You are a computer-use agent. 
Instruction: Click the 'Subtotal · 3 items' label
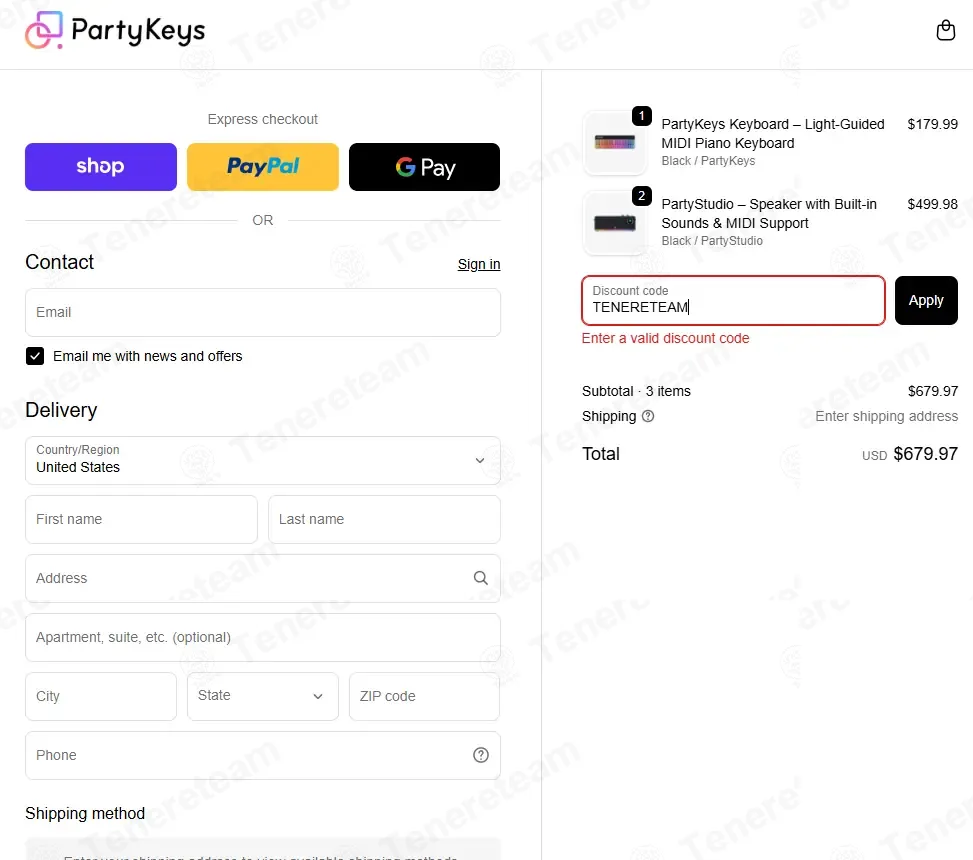[x=636, y=392]
